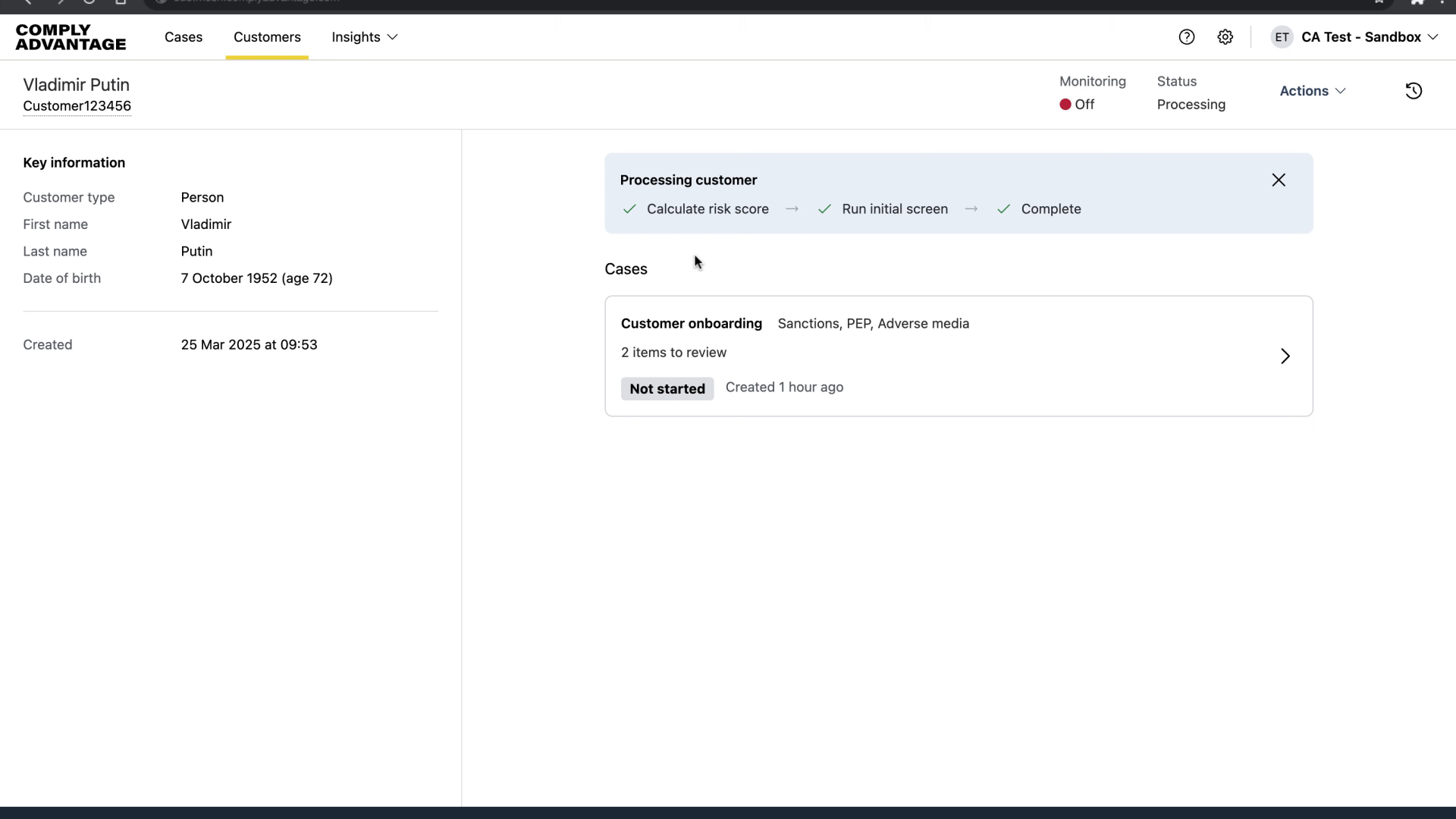The width and height of the screenshot is (1456, 819).
Task: Open the Customer onboarding case
Action: pos(691,324)
